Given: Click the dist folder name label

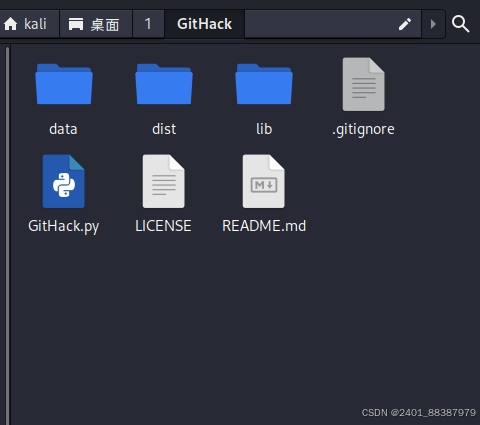Looking at the screenshot, I should [164, 129].
